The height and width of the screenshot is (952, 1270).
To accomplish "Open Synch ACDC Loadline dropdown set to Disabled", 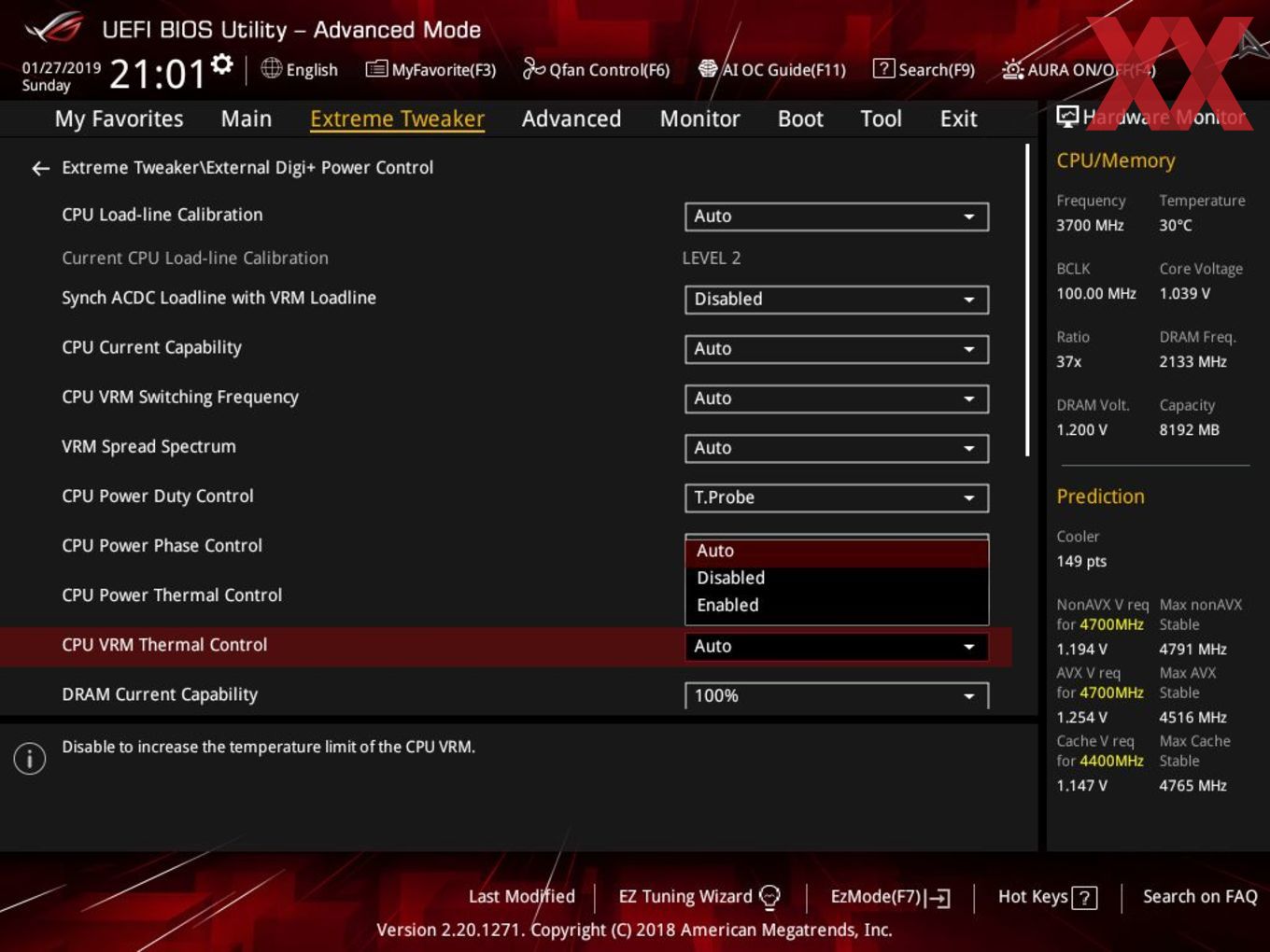I will tap(836, 300).
